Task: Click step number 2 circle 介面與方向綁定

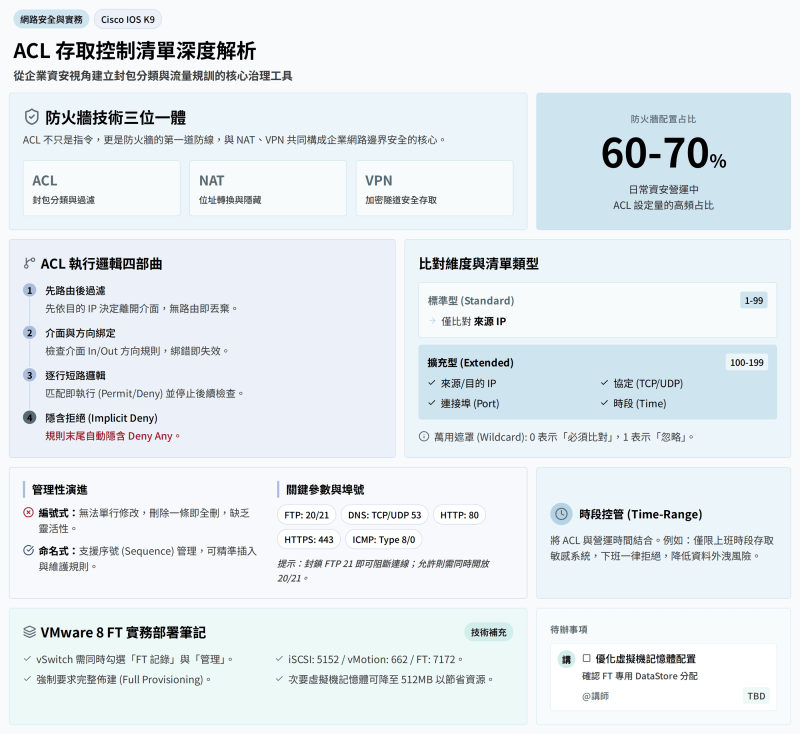Action: point(30,333)
